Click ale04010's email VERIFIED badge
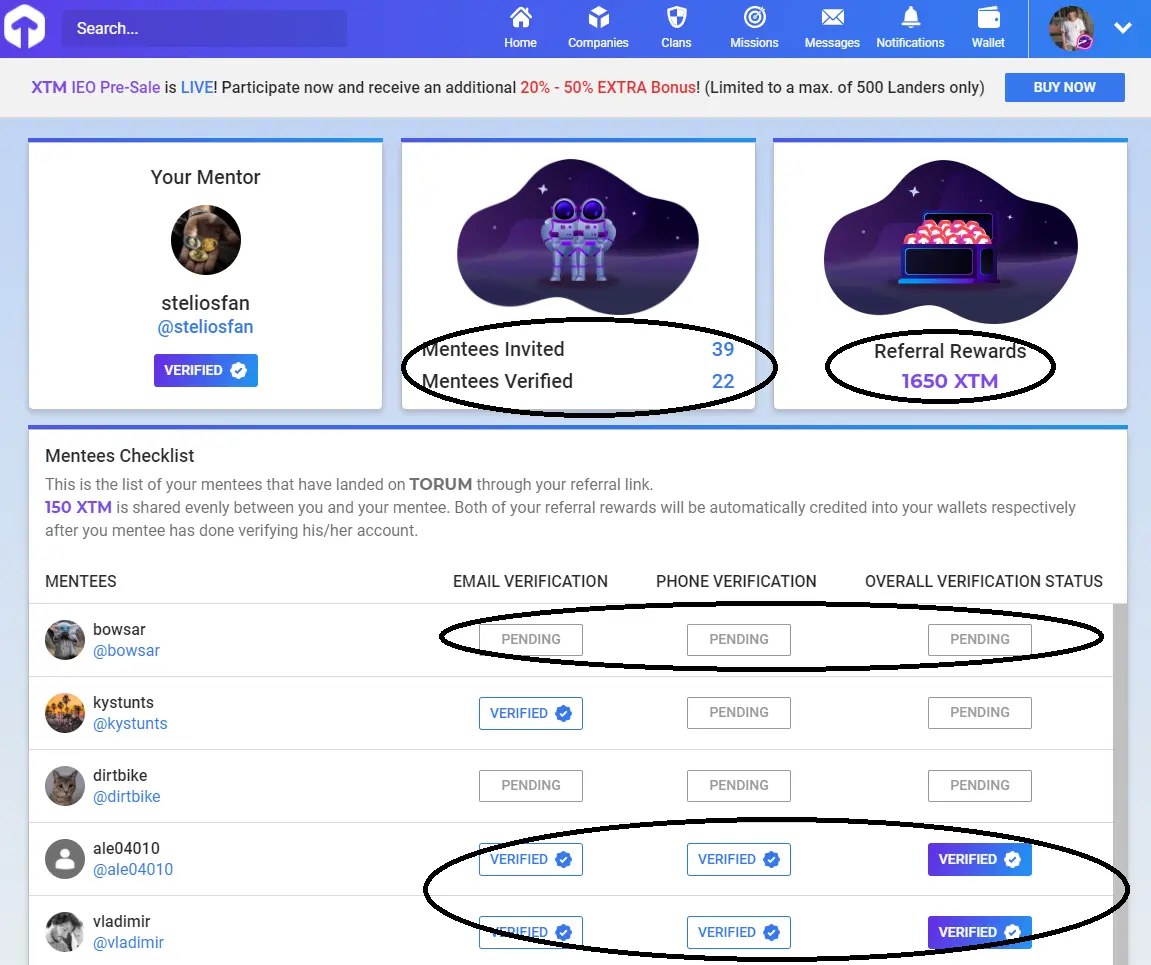The image size is (1151, 965). coord(531,859)
